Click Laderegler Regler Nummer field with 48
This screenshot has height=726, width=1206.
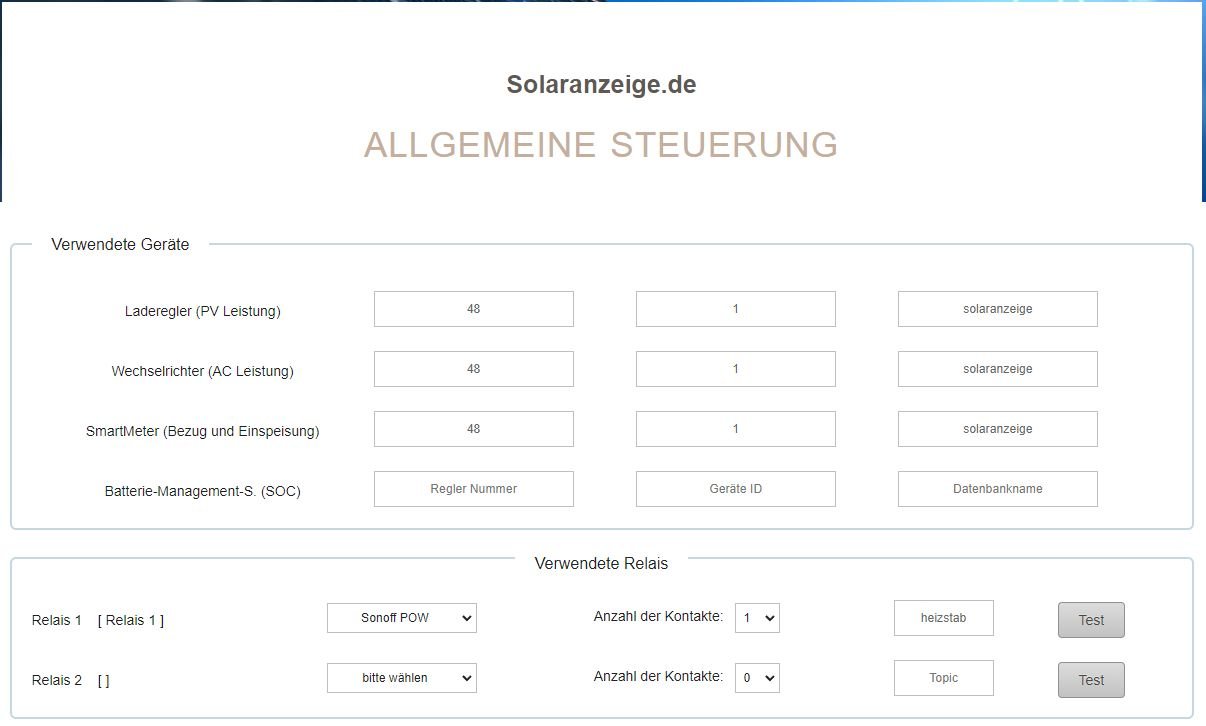(473, 309)
